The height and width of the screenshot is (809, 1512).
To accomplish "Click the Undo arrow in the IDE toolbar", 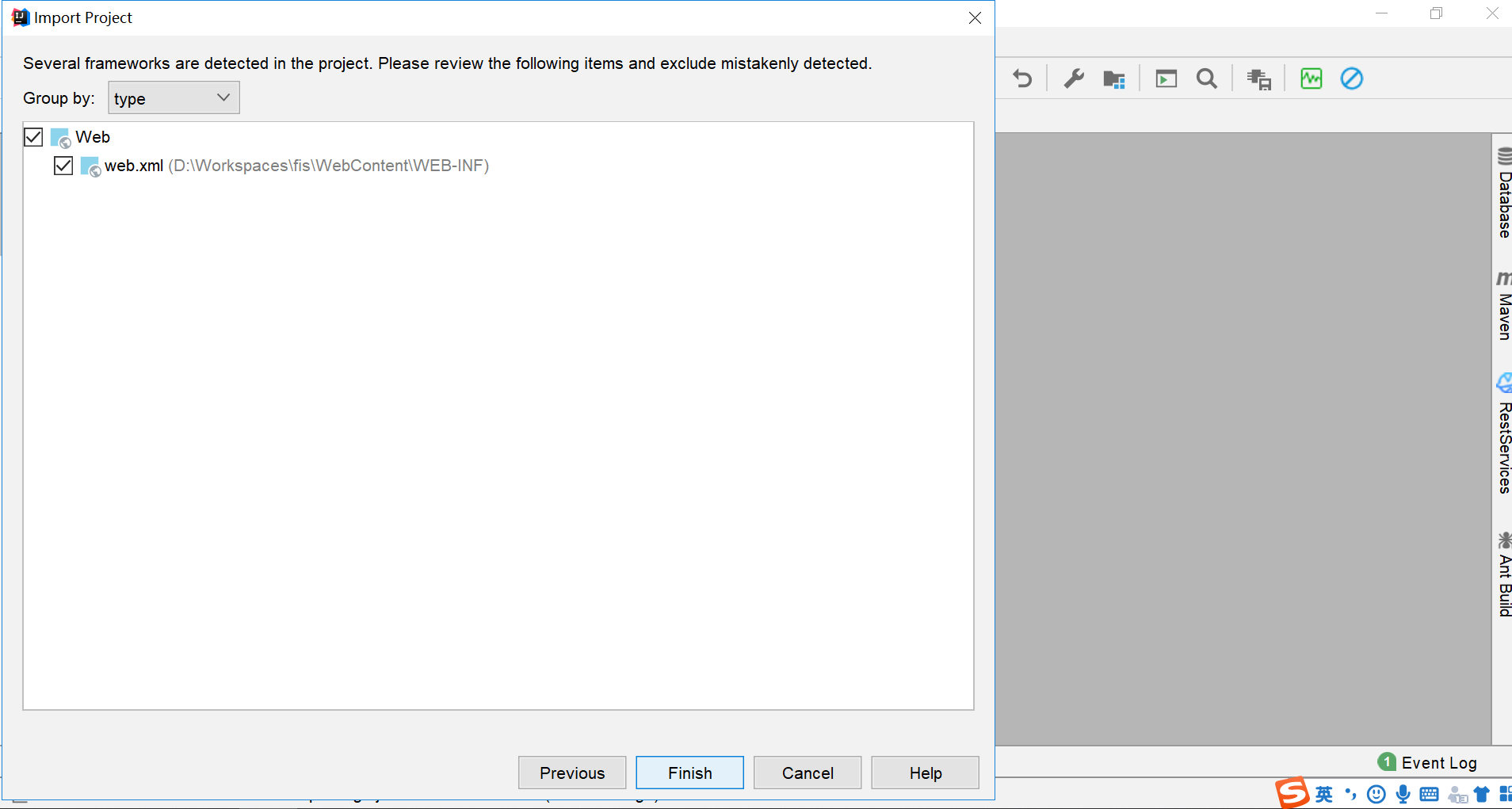I will [1022, 78].
